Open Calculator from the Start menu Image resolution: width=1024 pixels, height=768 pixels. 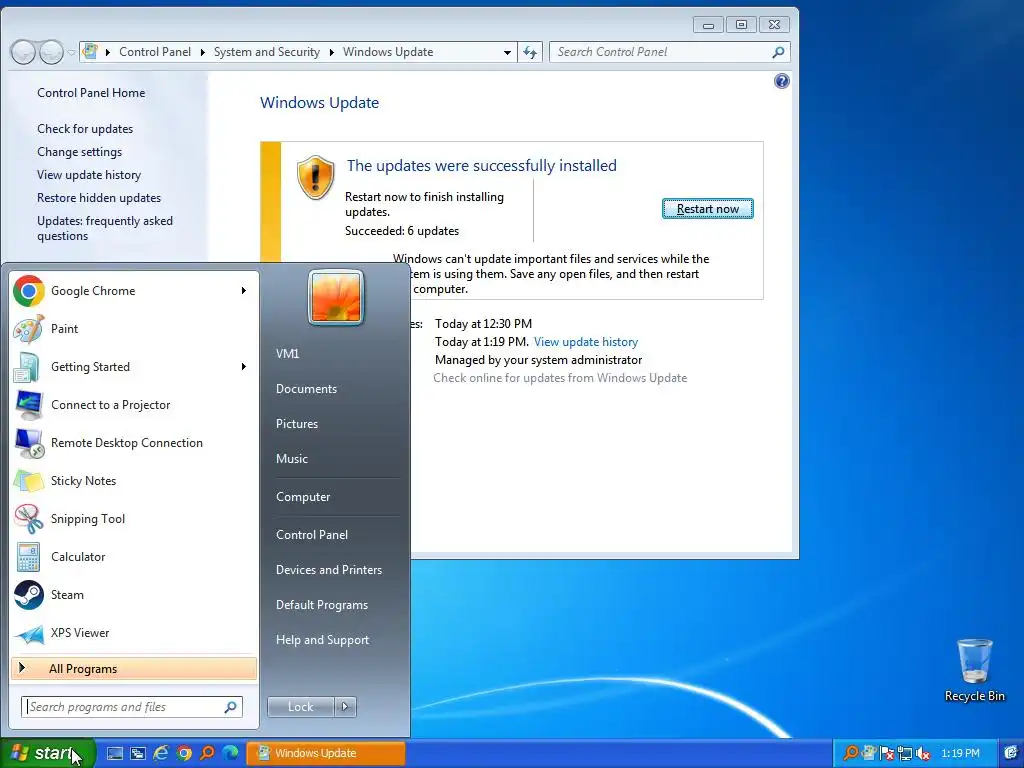134,556
